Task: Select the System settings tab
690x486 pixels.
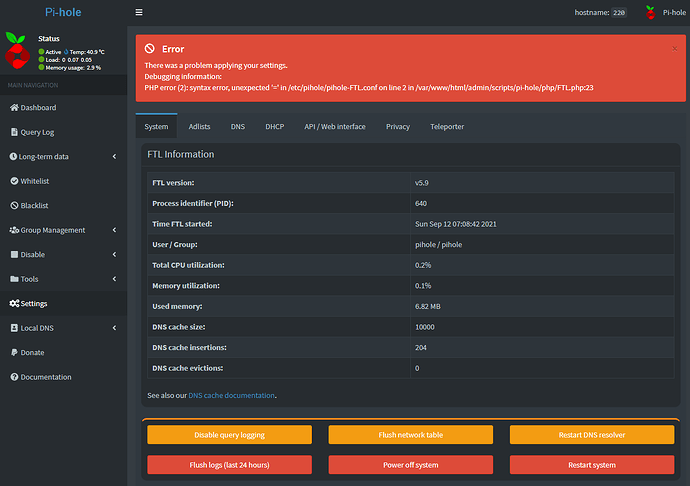Action: click(x=156, y=126)
